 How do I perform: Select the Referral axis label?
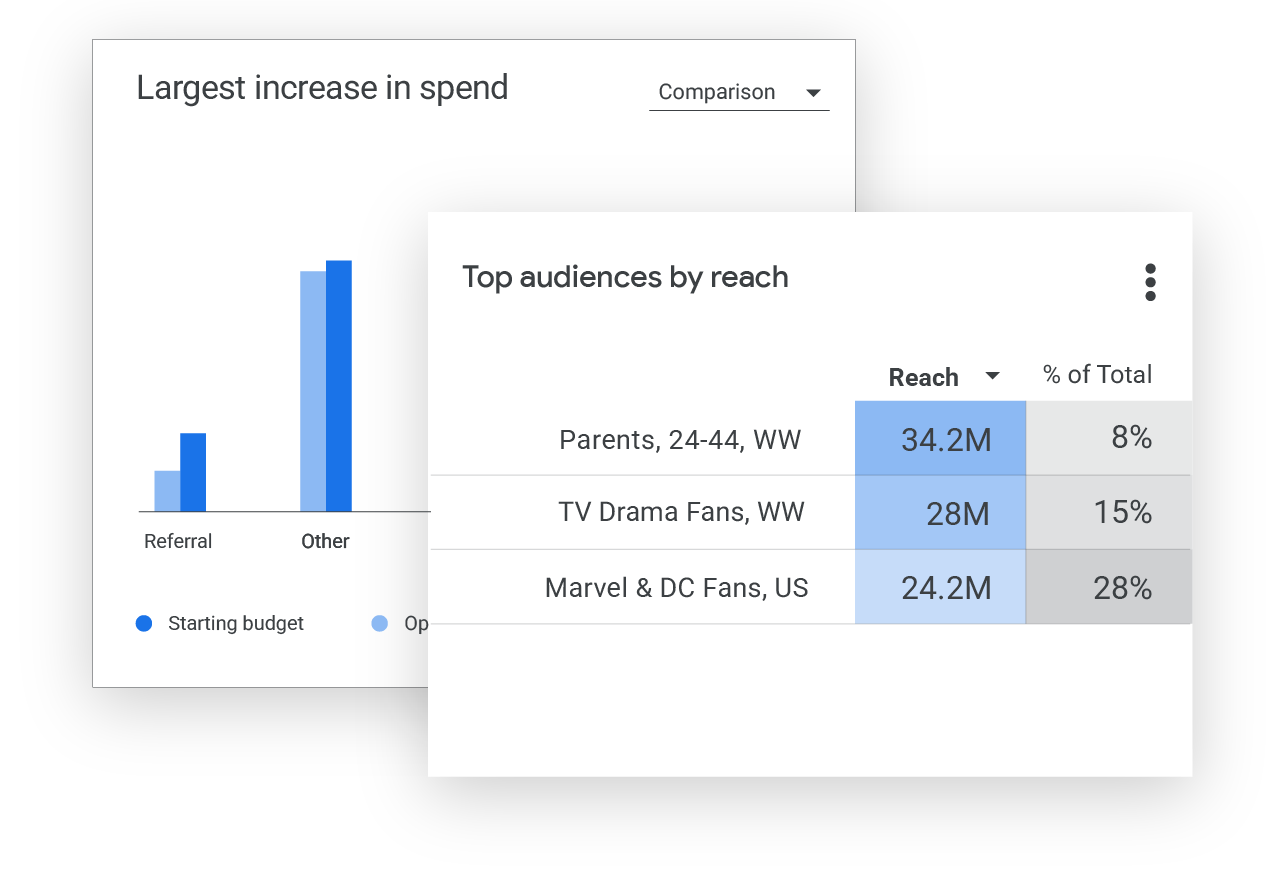178,541
